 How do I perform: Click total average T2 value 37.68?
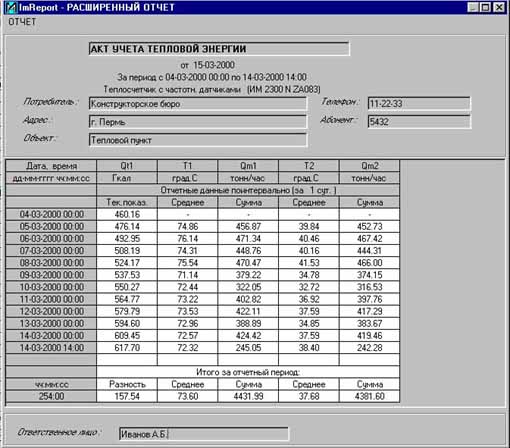(309, 396)
